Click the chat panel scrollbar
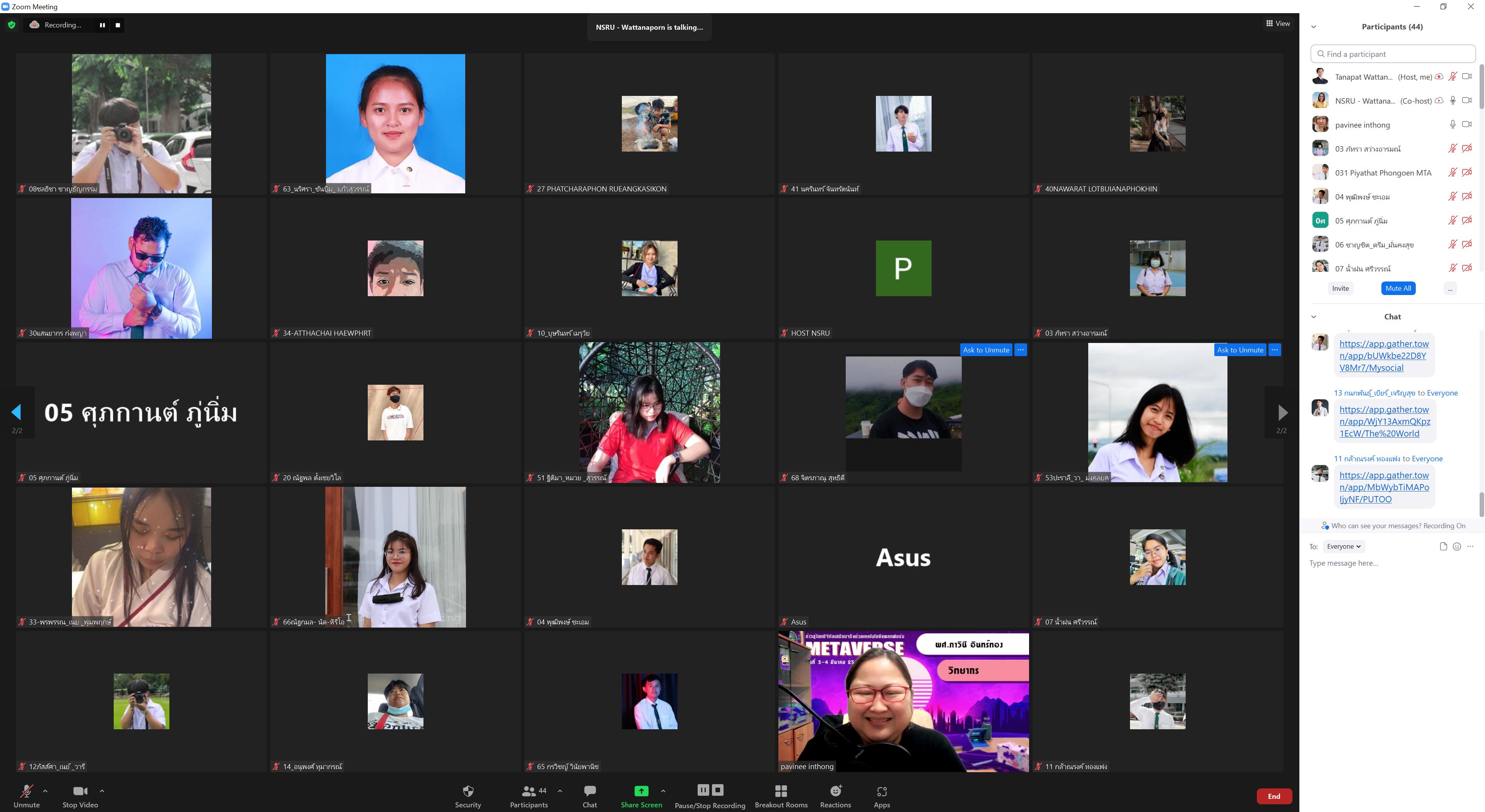 click(x=1482, y=505)
